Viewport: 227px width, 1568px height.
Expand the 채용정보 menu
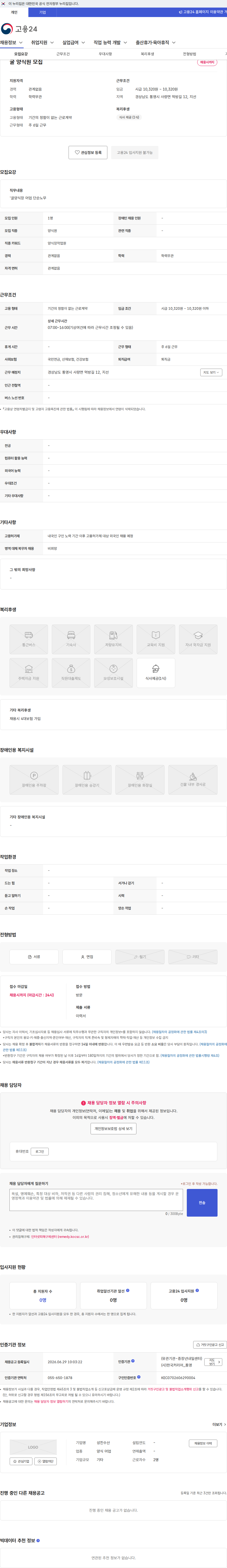[x=12, y=43]
